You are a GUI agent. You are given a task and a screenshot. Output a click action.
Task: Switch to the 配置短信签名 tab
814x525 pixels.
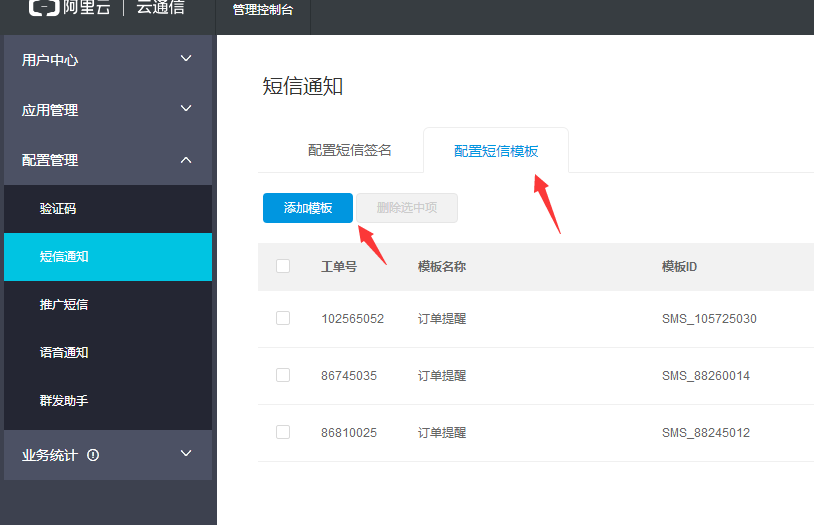tap(350, 150)
